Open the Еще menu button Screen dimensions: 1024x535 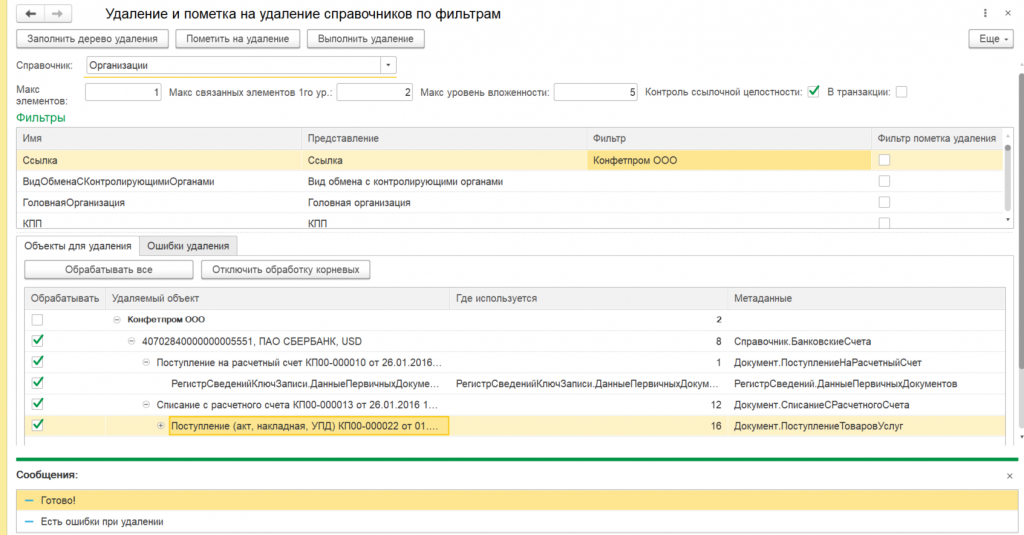[990, 38]
